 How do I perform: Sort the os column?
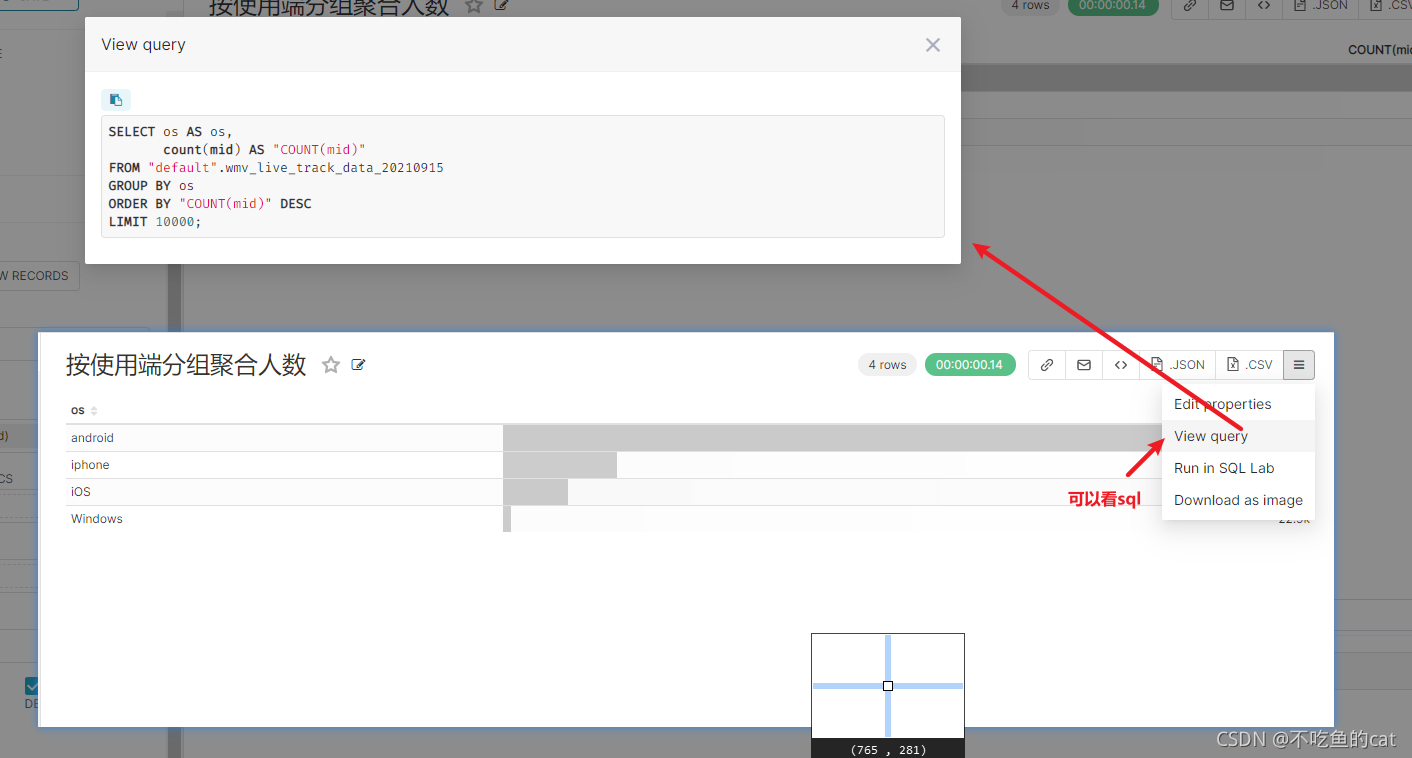(x=94, y=411)
